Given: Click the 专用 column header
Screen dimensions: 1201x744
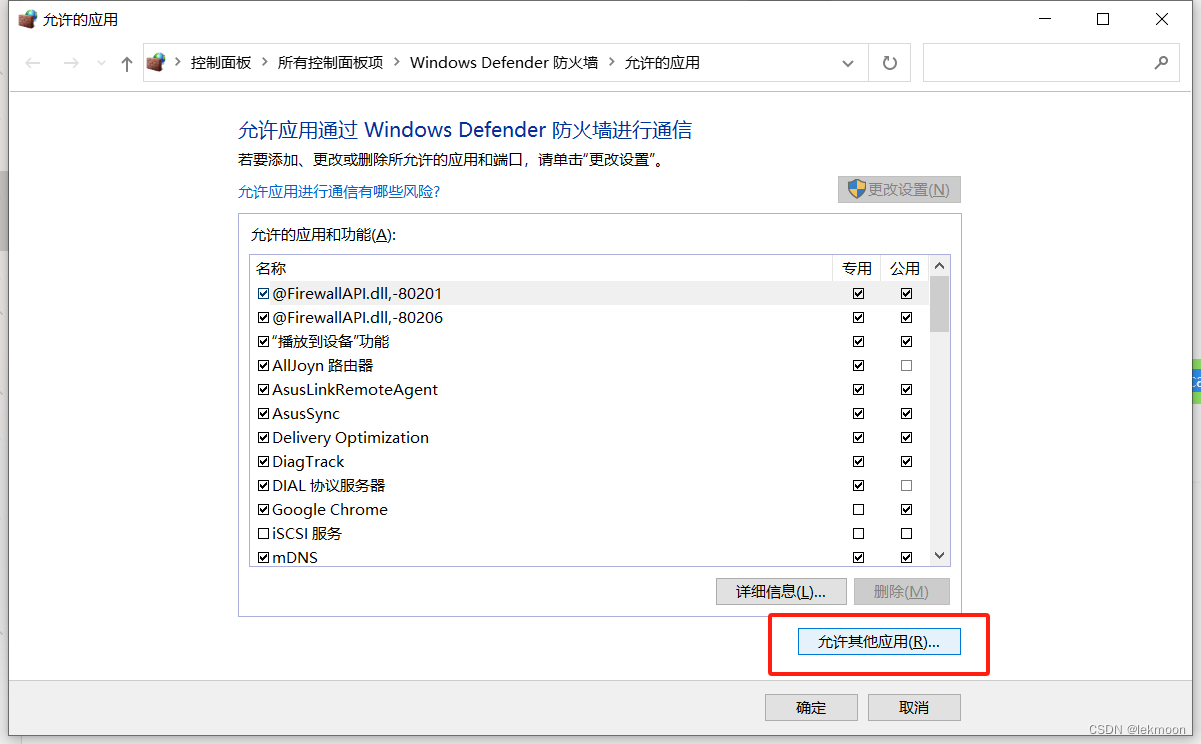Looking at the screenshot, I should 857,268.
